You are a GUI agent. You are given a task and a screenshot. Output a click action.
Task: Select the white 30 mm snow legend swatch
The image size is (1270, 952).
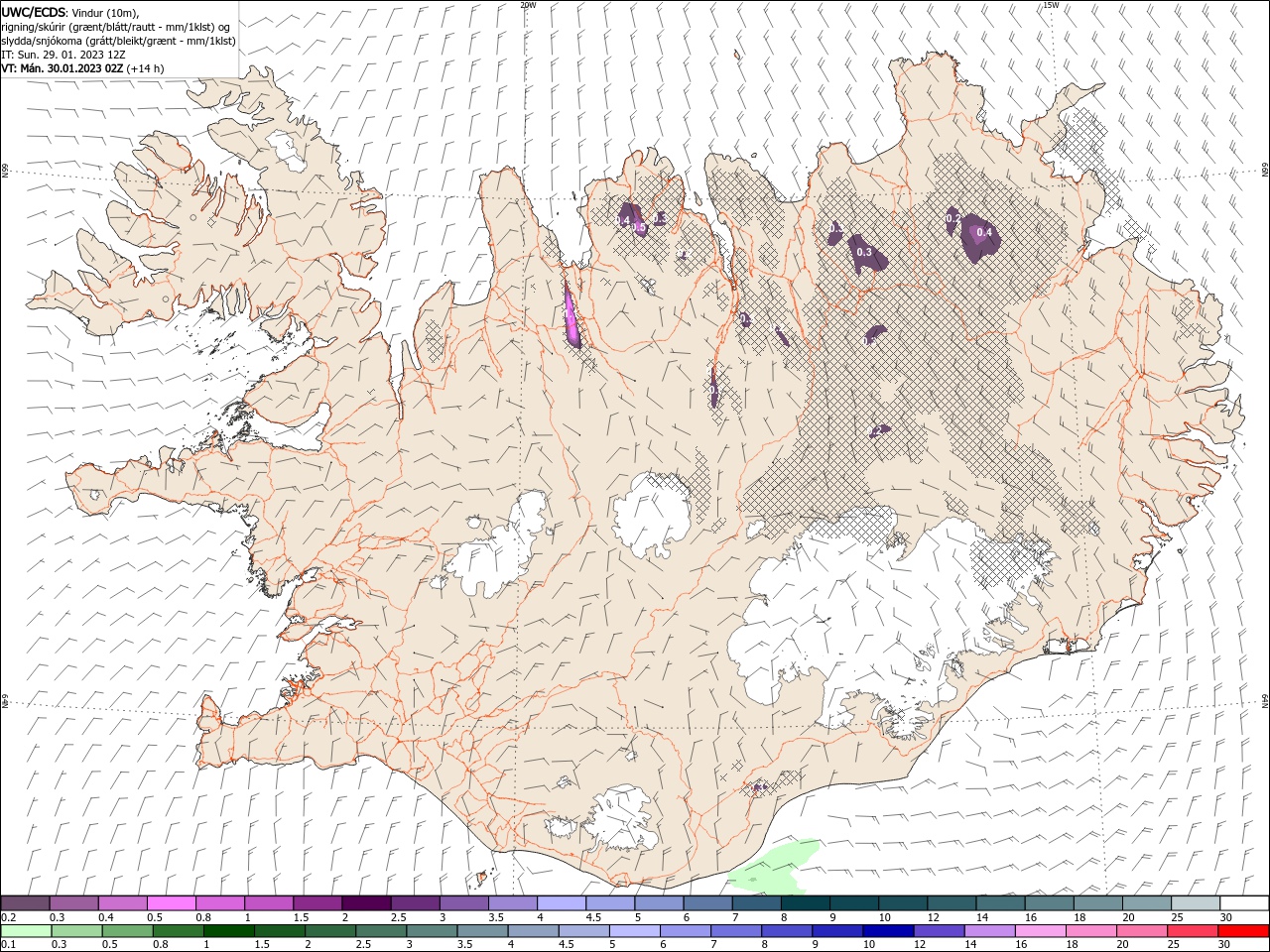click(1244, 903)
